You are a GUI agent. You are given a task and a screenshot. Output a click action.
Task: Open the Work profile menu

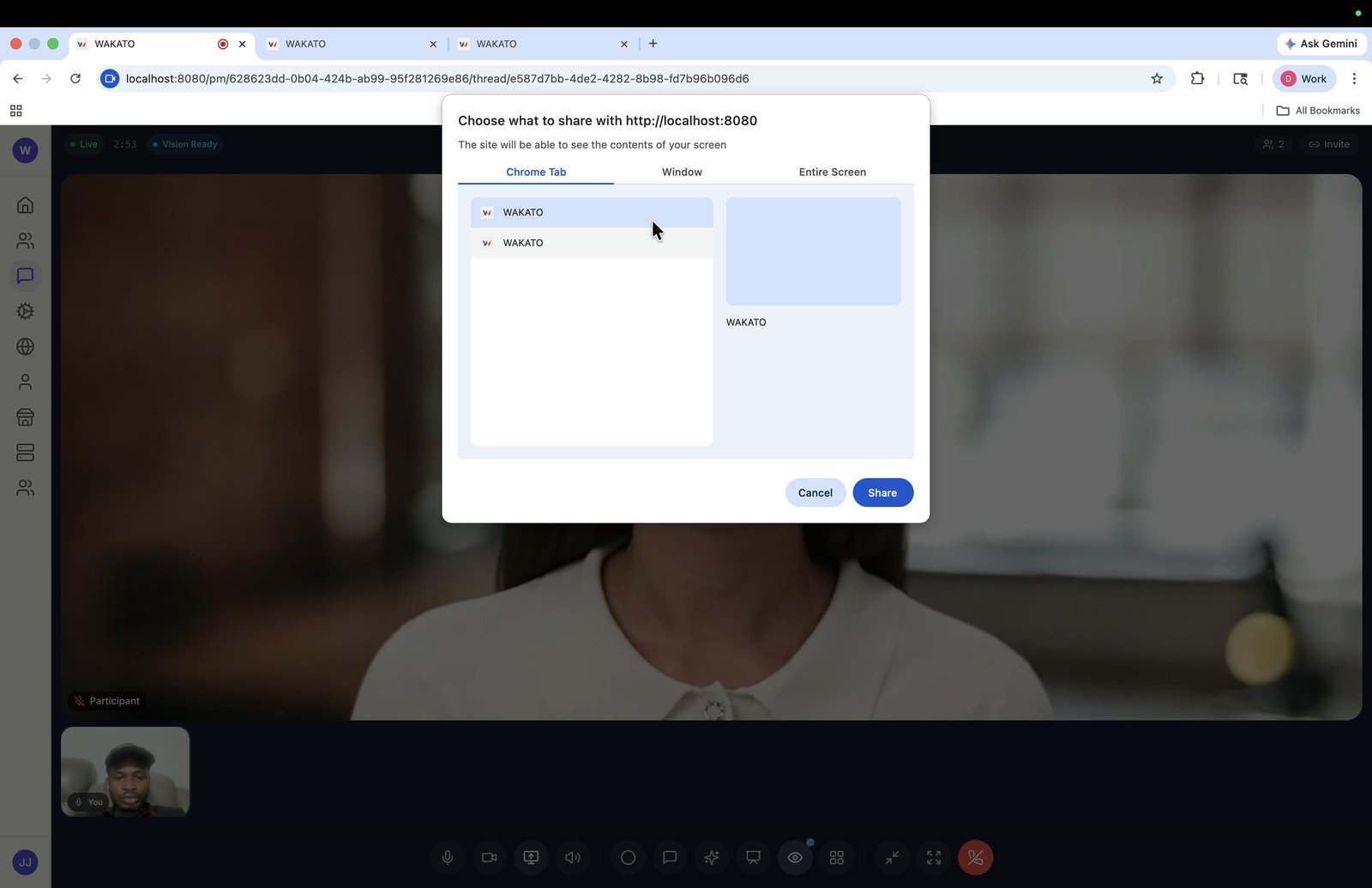[1304, 79]
